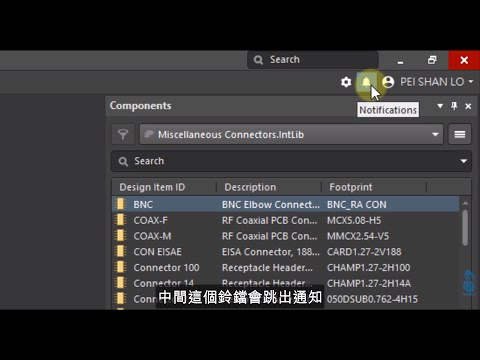Image resolution: width=480 pixels, height=360 pixels.
Task: Click the 050DSUB0.762-4H15 footprint cell
Action: coord(372,299)
